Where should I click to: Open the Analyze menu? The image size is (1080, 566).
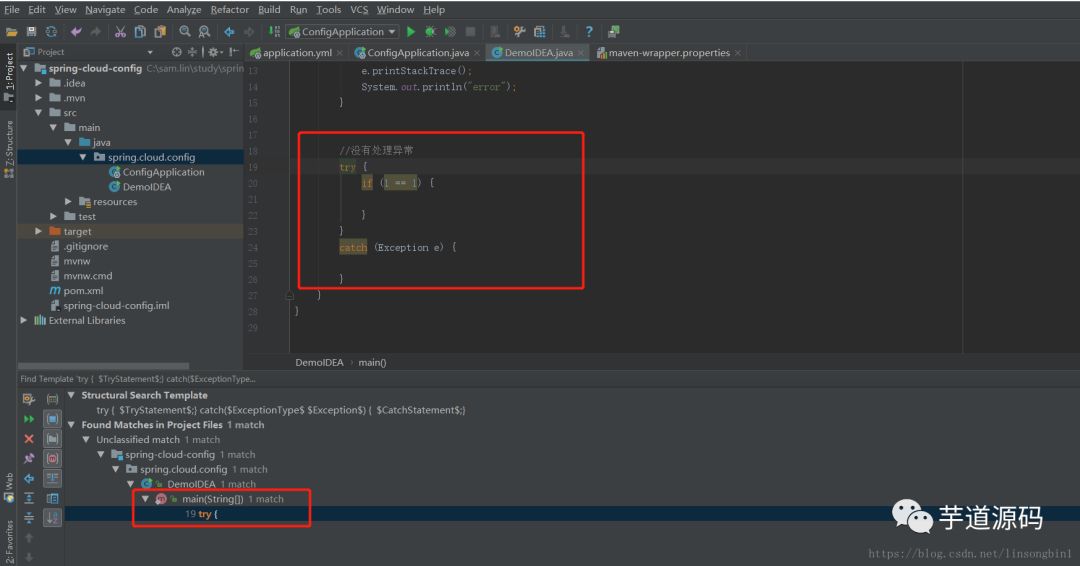click(184, 10)
